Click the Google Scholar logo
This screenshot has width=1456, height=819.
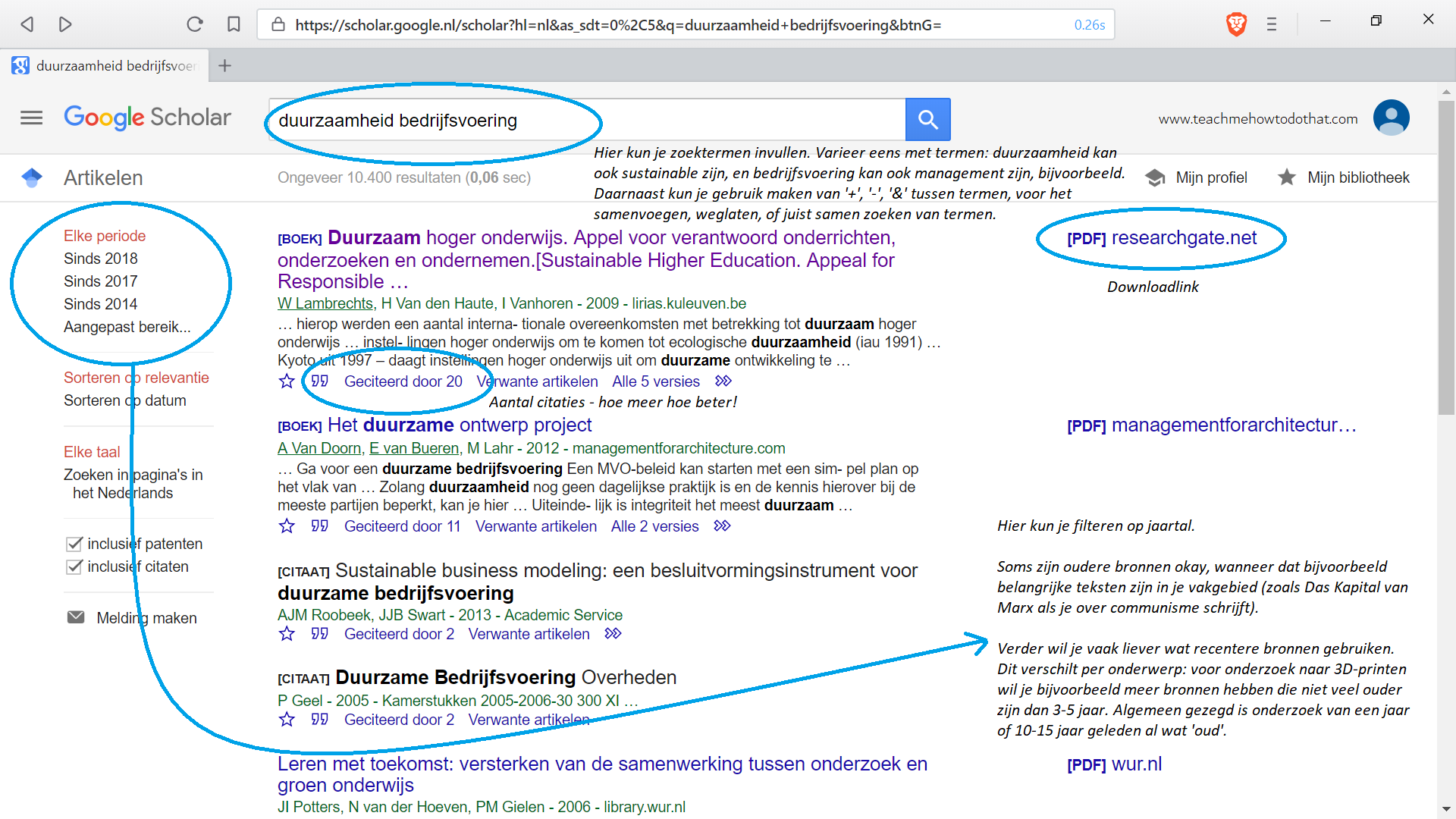[x=148, y=118]
